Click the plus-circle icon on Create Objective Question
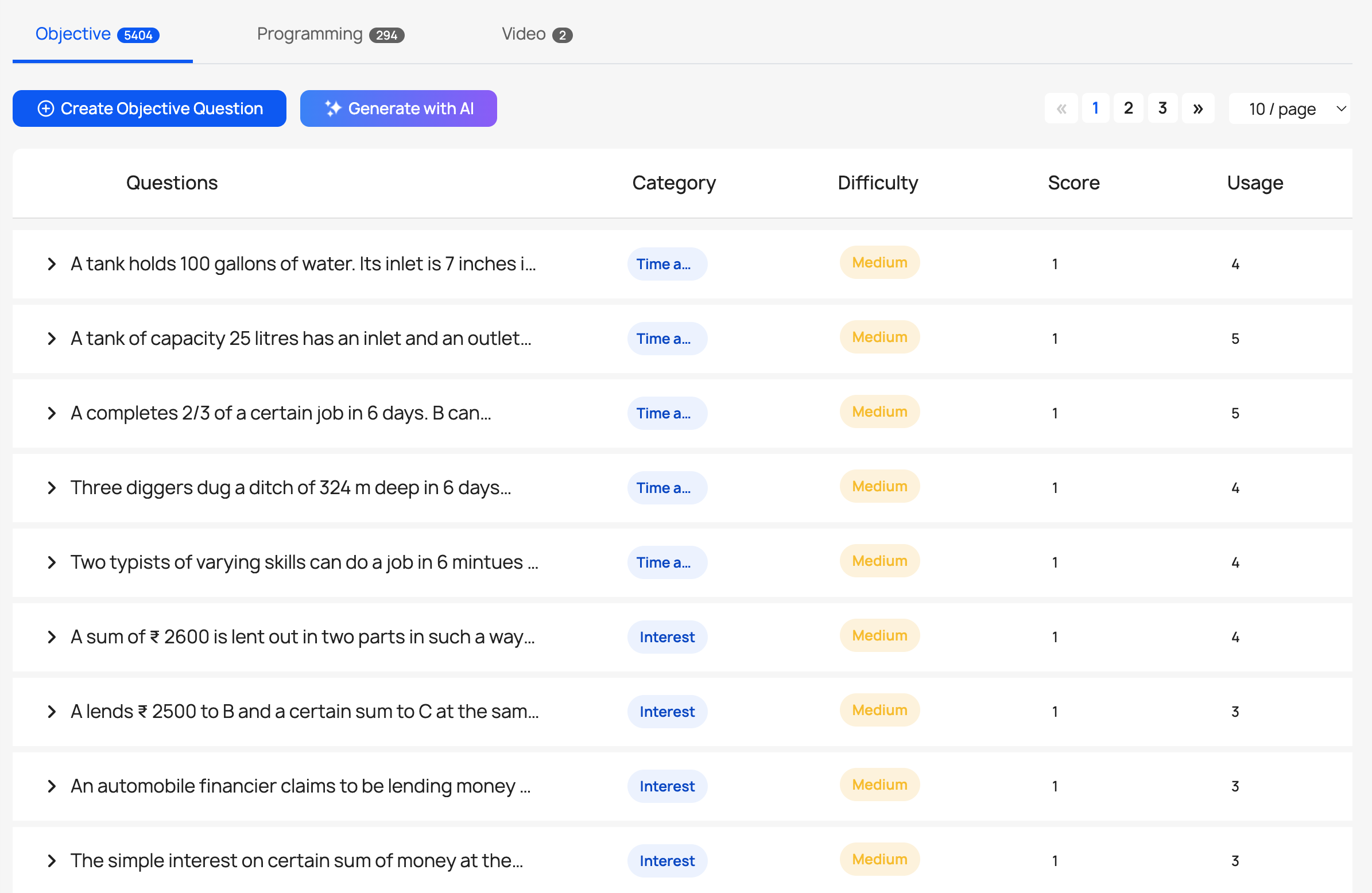The image size is (1372, 893). (45, 108)
